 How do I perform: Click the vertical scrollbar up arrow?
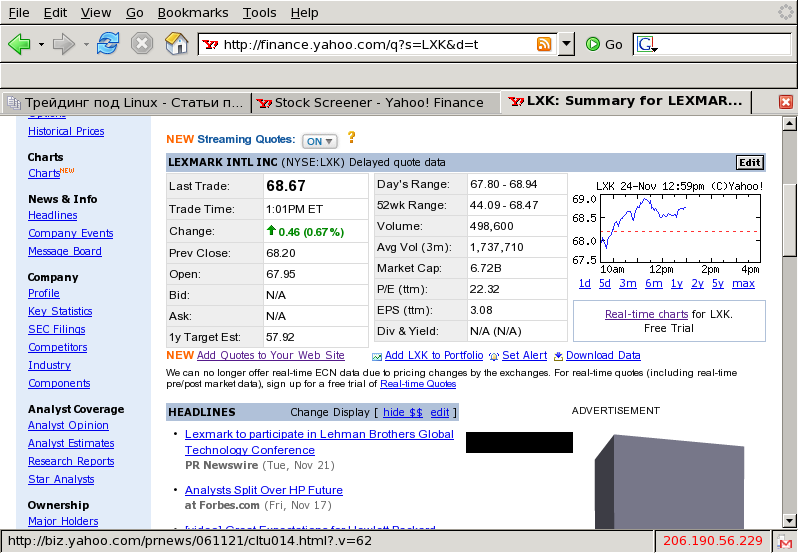coord(789,124)
